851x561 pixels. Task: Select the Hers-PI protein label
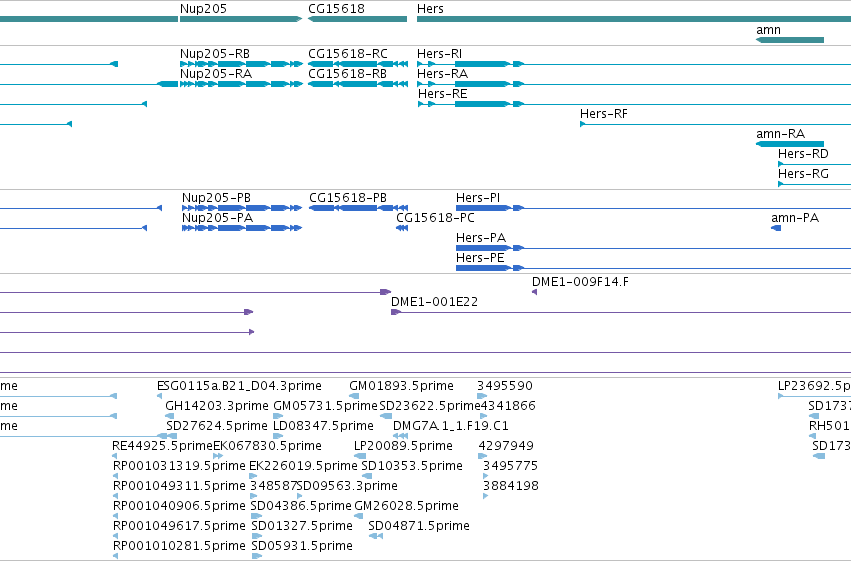coord(478,198)
